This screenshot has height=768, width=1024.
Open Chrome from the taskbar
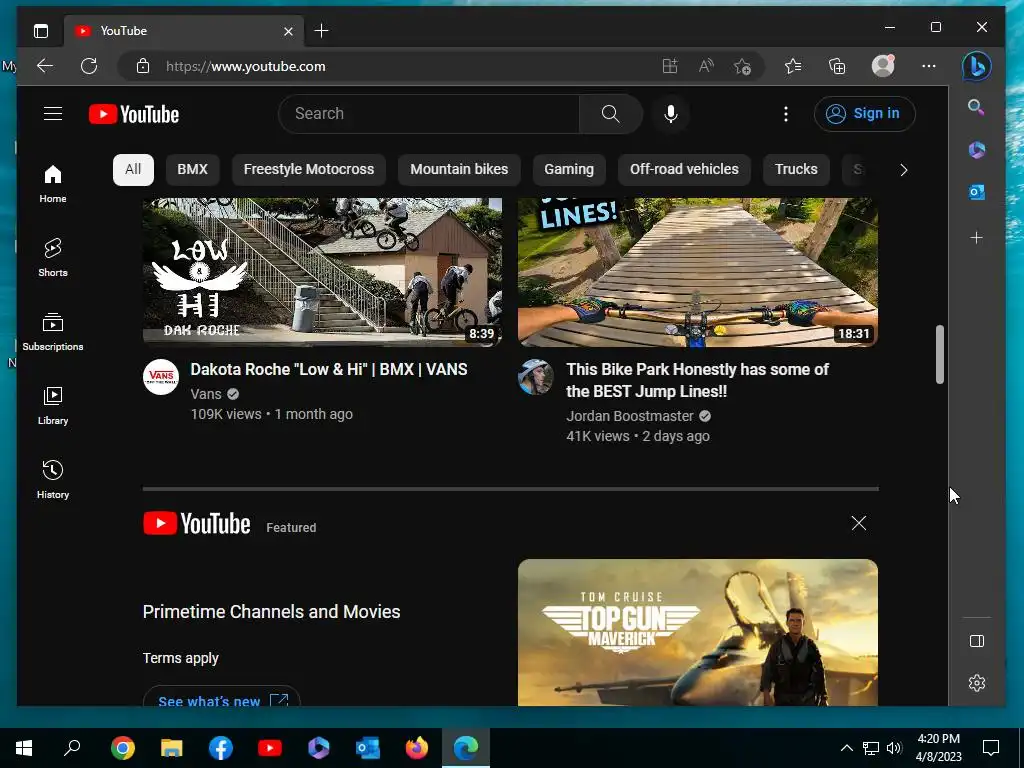pyautogui.click(x=122, y=748)
